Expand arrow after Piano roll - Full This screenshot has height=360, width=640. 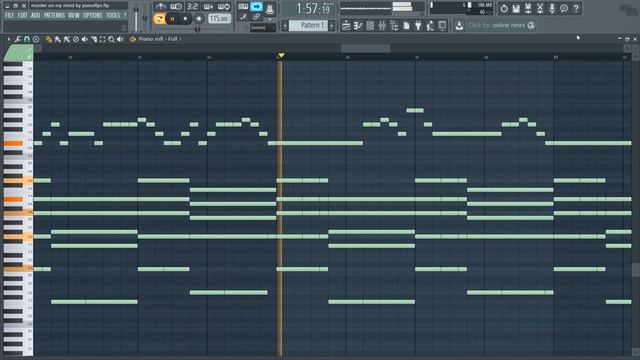pyautogui.click(x=180, y=39)
